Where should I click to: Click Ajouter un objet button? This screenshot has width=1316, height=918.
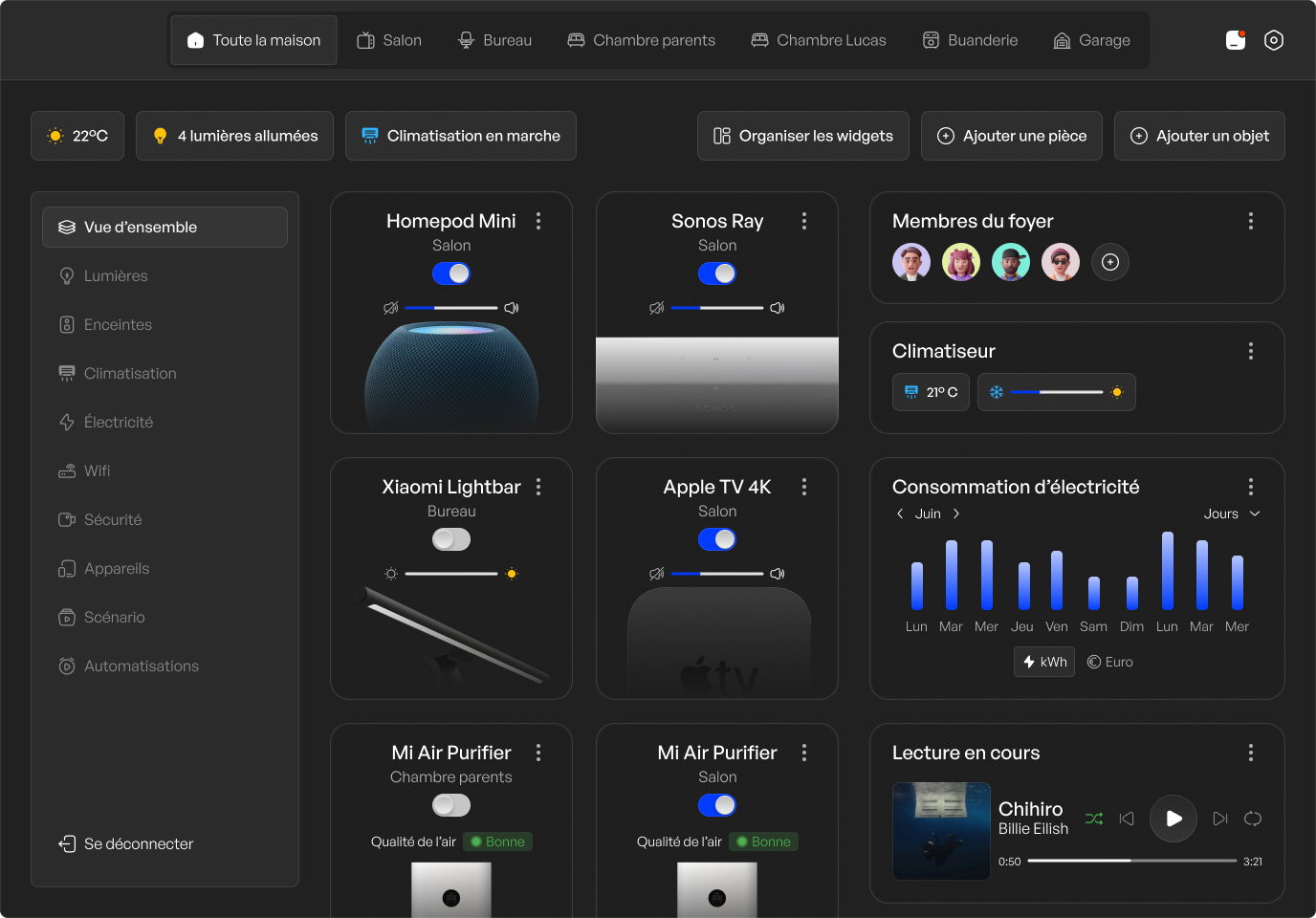pos(1199,136)
